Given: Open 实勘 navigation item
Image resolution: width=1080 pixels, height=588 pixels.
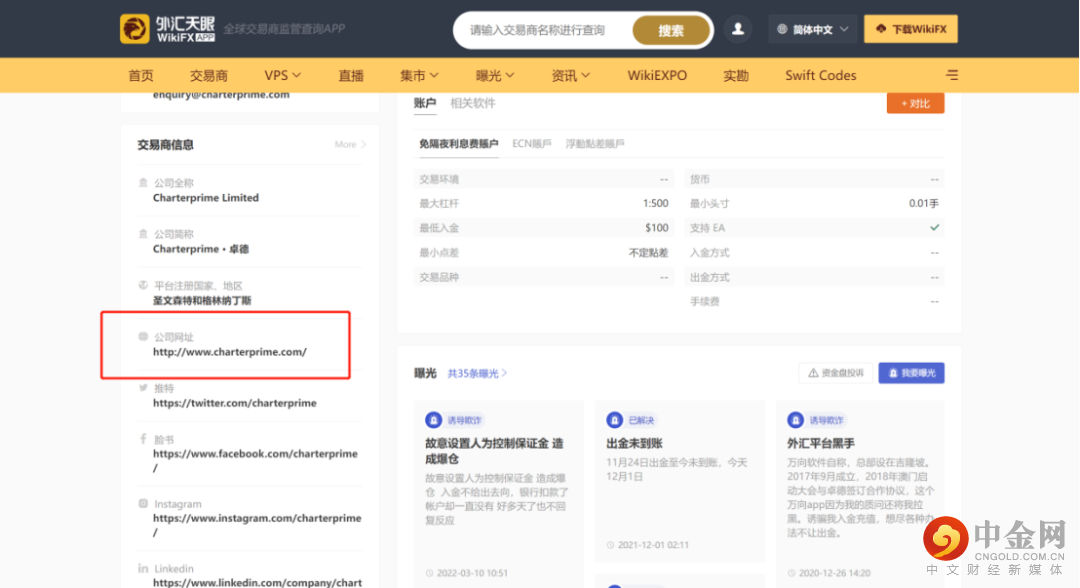Looking at the screenshot, I should (736, 75).
